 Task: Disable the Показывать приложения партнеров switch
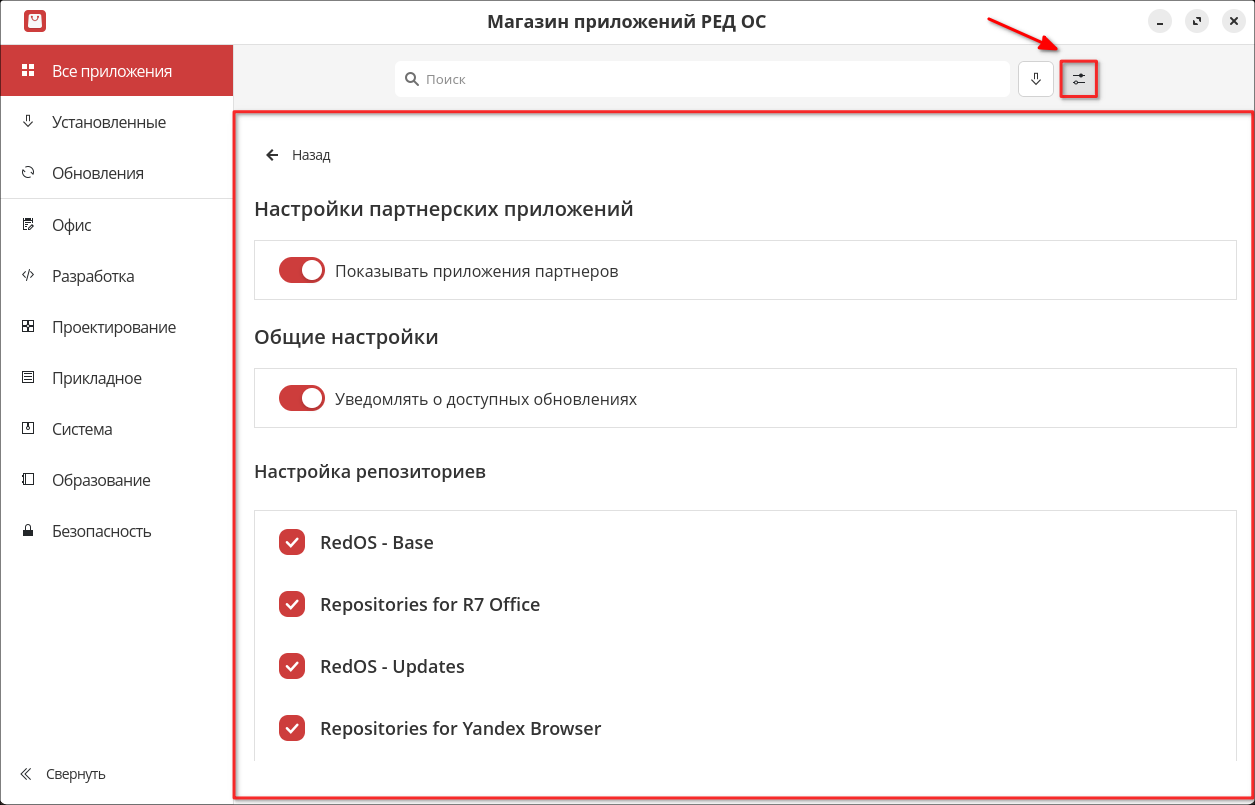pos(302,271)
